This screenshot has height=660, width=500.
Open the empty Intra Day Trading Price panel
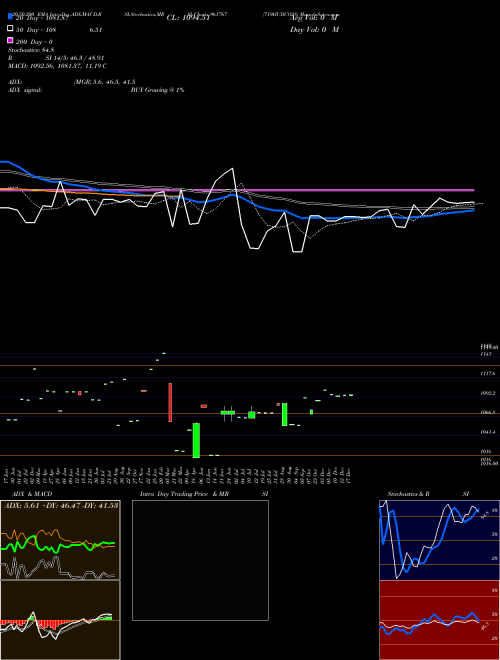point(200,560)
